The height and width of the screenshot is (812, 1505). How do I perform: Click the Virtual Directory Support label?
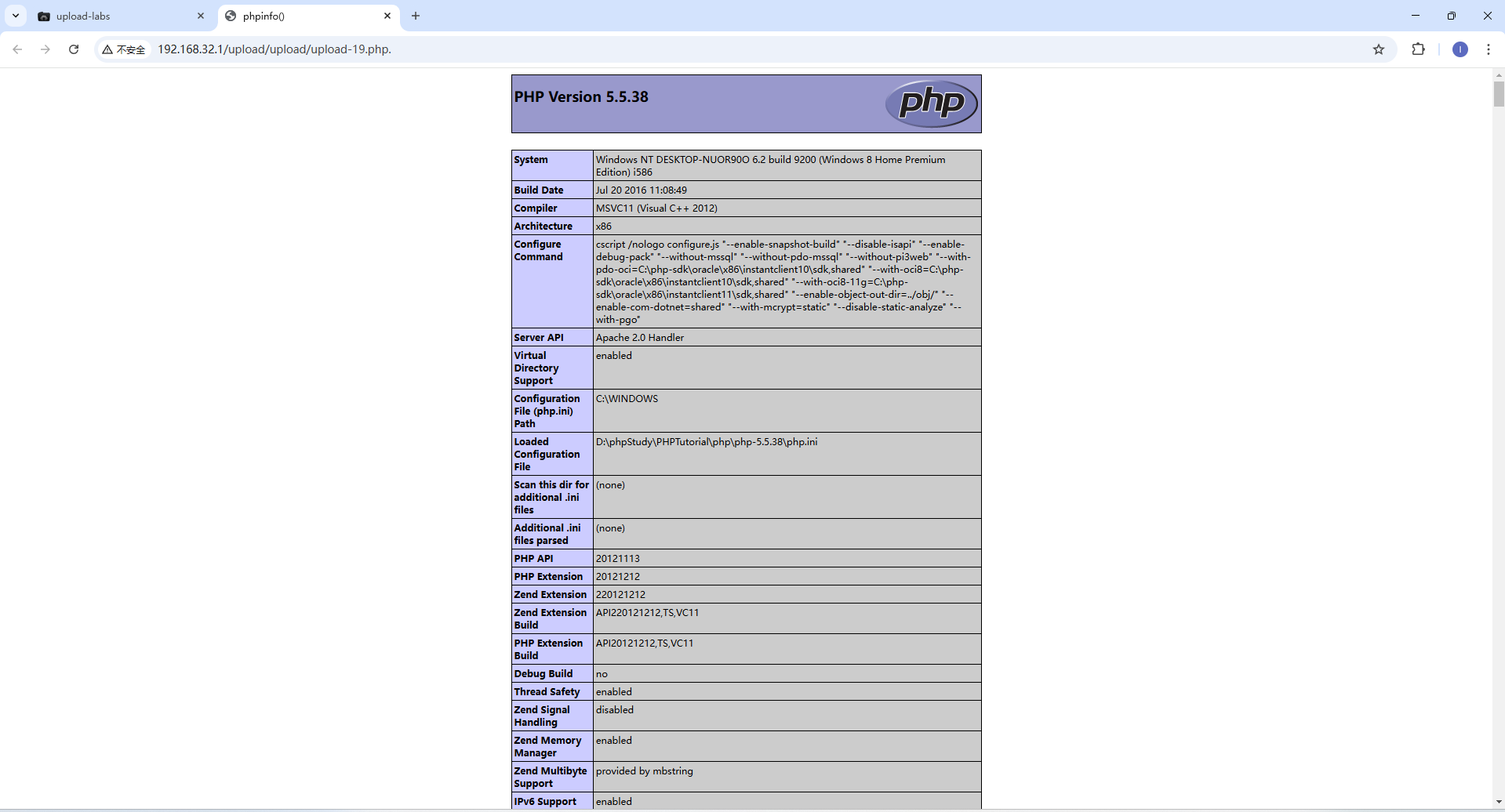tap(536, 368)
